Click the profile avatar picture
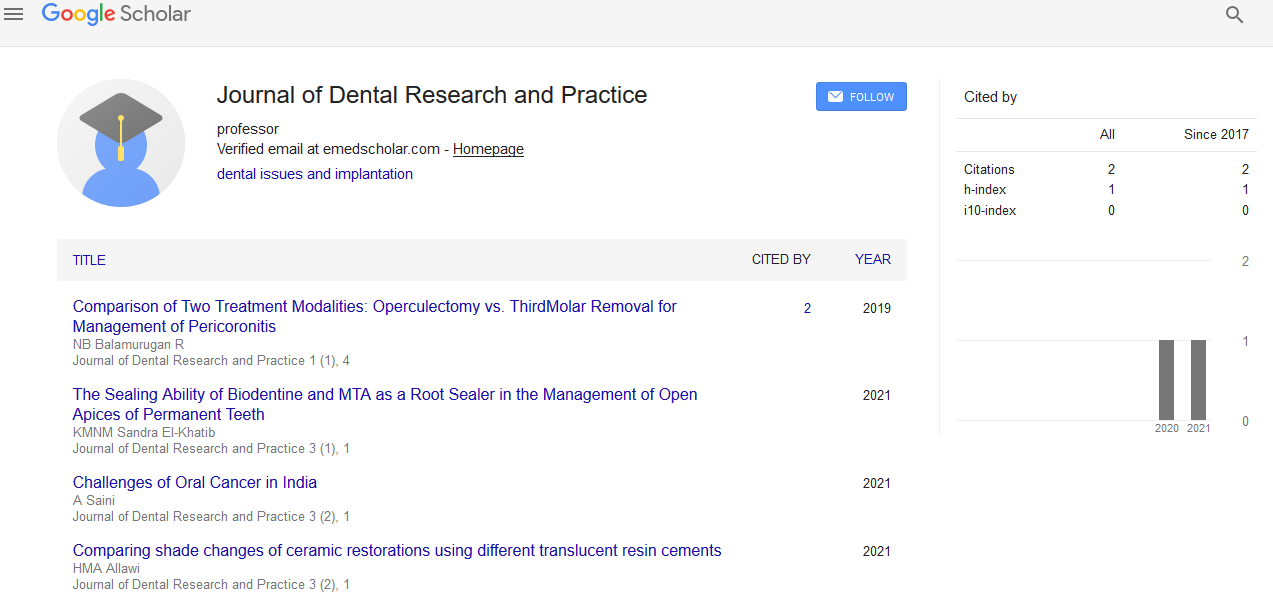The height and width of the screenshot is (602, 1273). [121, 143]
